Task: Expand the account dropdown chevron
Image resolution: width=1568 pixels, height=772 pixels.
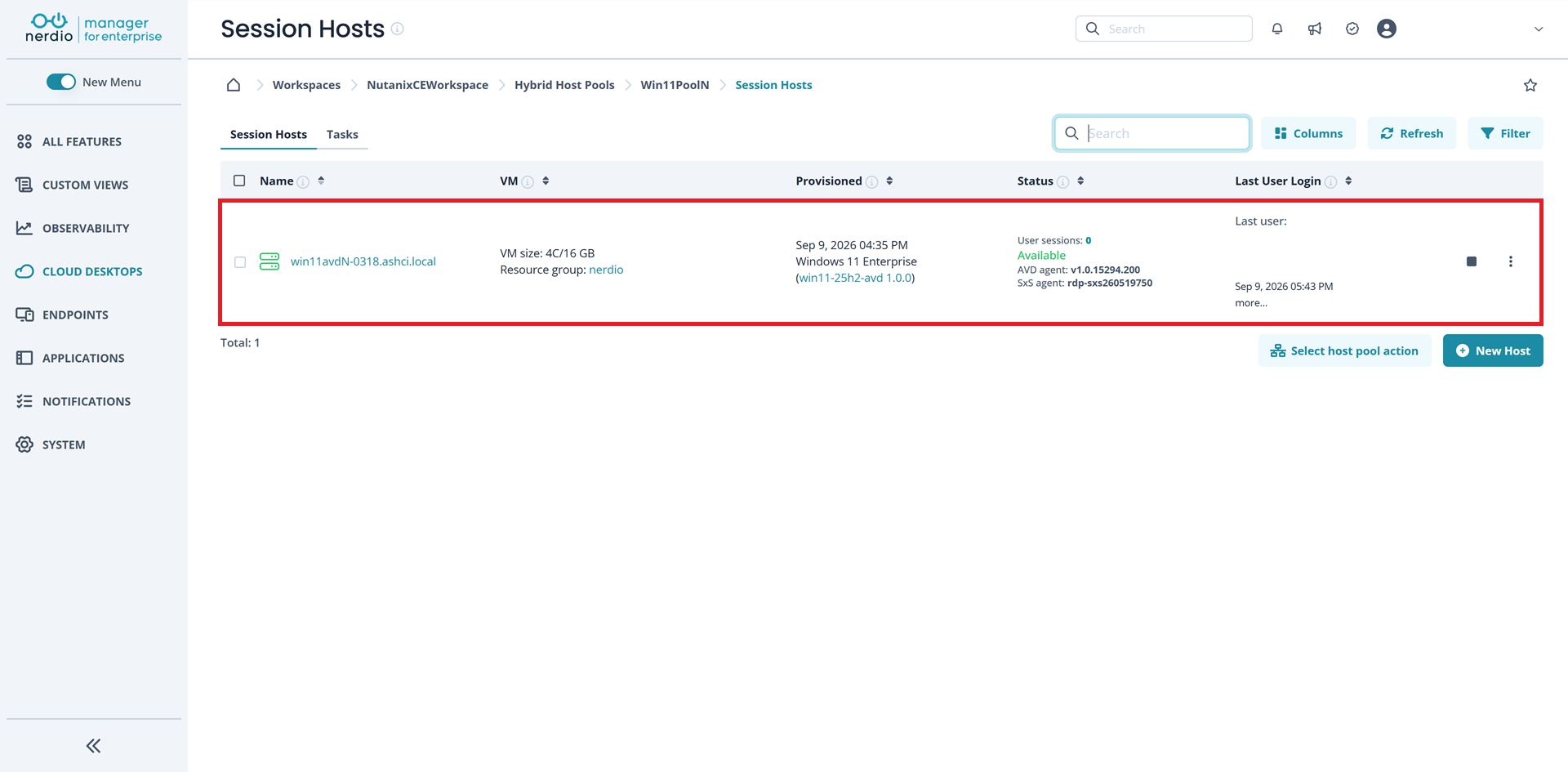Action: tap(1539, 29)
